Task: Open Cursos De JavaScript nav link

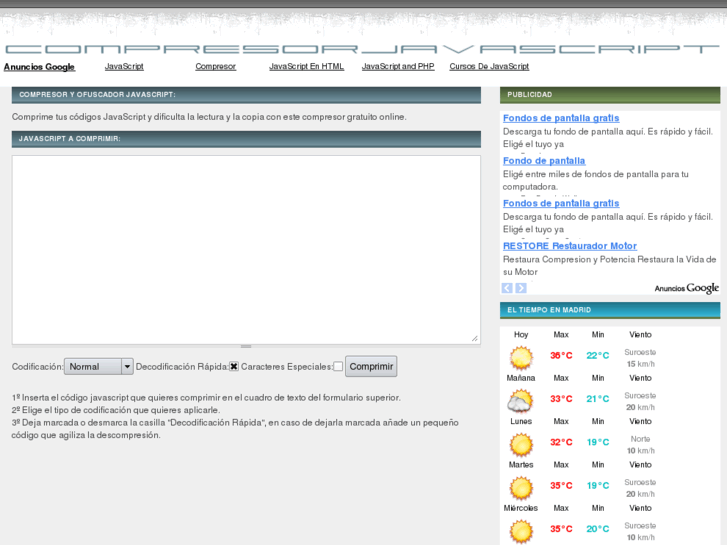Action: point(489,66)
